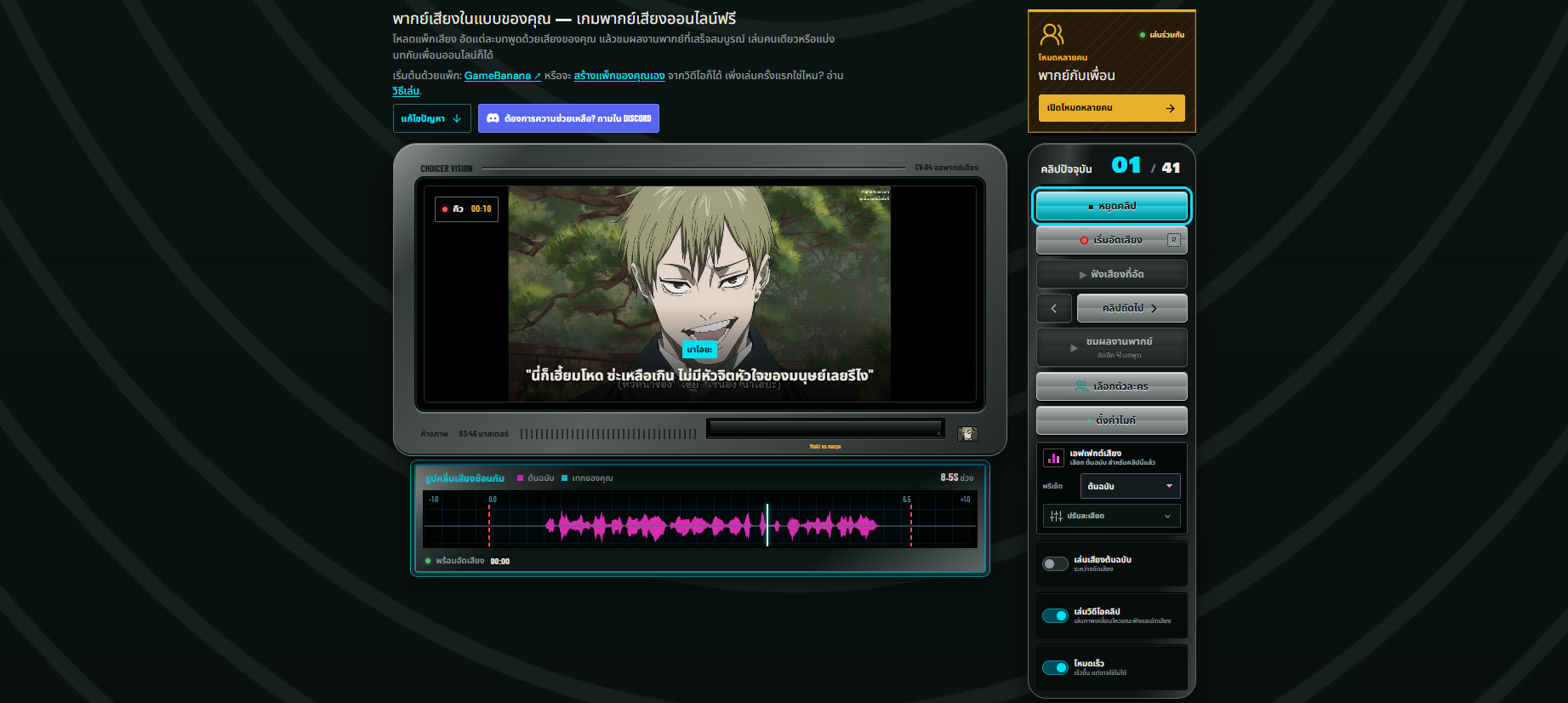Stop the clip with หยุดคลิป button
The image size is (1568, 703).
coord(1111,206)
